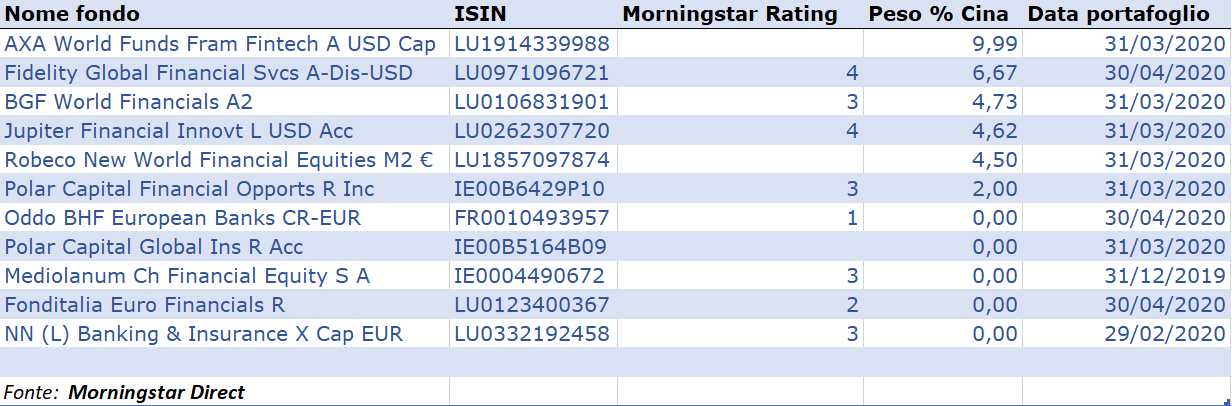Select the Peso % Cina column header
Screen dimensions: 1232x406
point(940,14)
